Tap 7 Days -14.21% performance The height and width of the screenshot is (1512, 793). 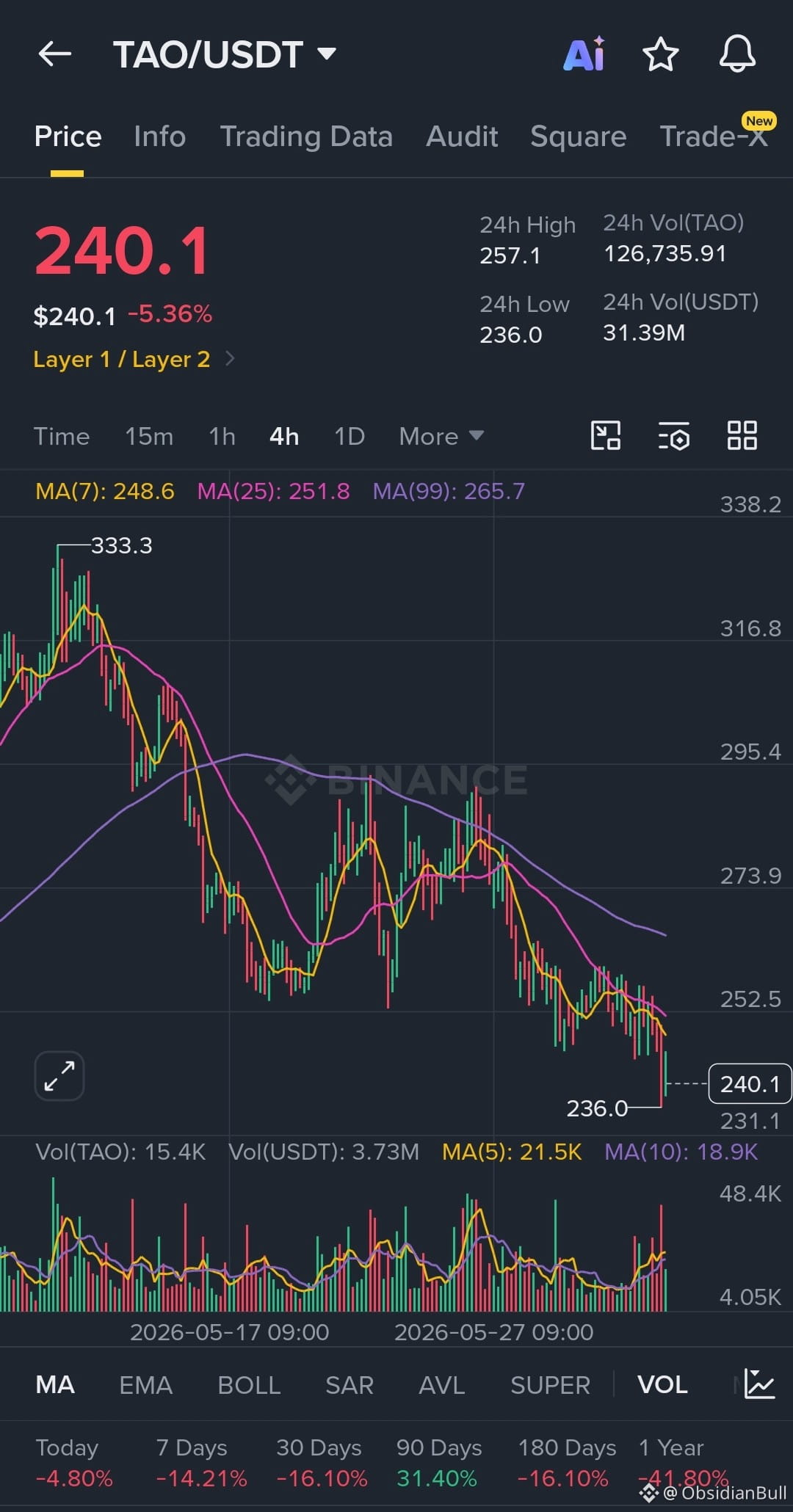[x=201, y=1463]
